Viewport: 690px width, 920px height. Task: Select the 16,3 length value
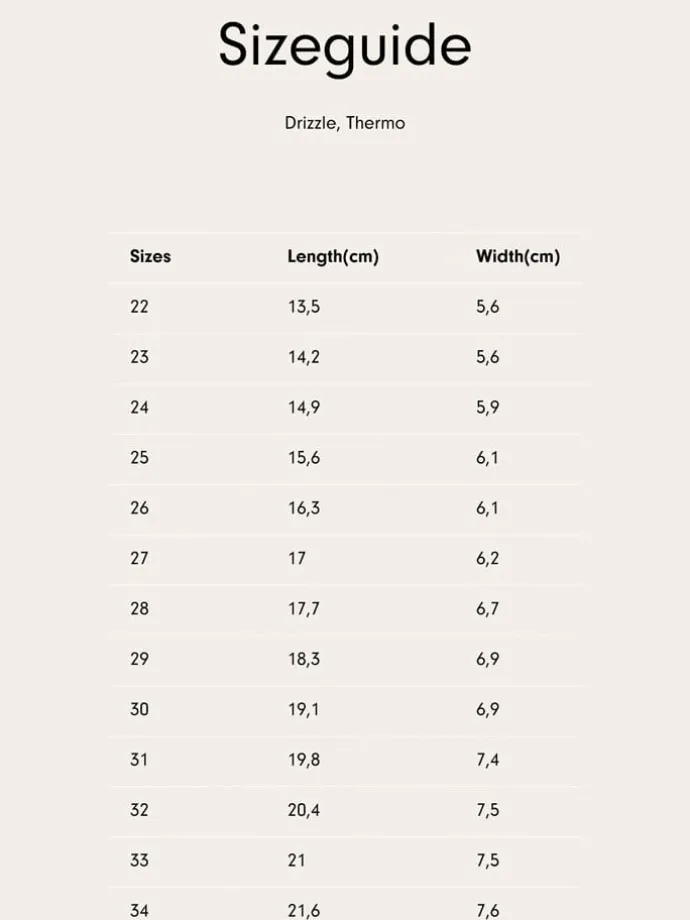(303, 508)
